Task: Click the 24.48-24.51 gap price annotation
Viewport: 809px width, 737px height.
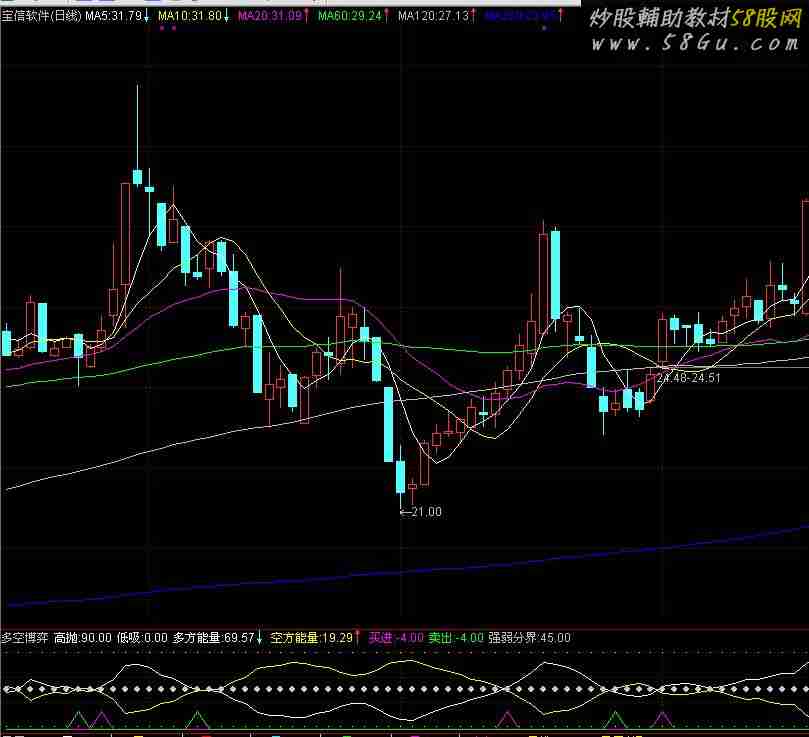Action: click(x=689, y=378)
